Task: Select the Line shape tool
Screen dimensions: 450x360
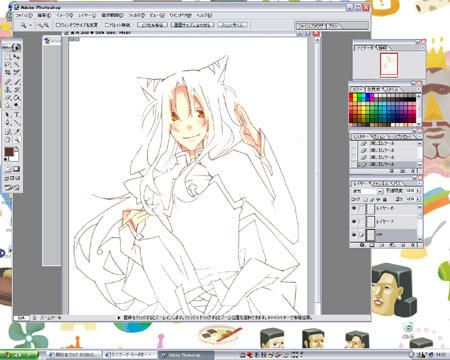Action: [x=17, y=122]
